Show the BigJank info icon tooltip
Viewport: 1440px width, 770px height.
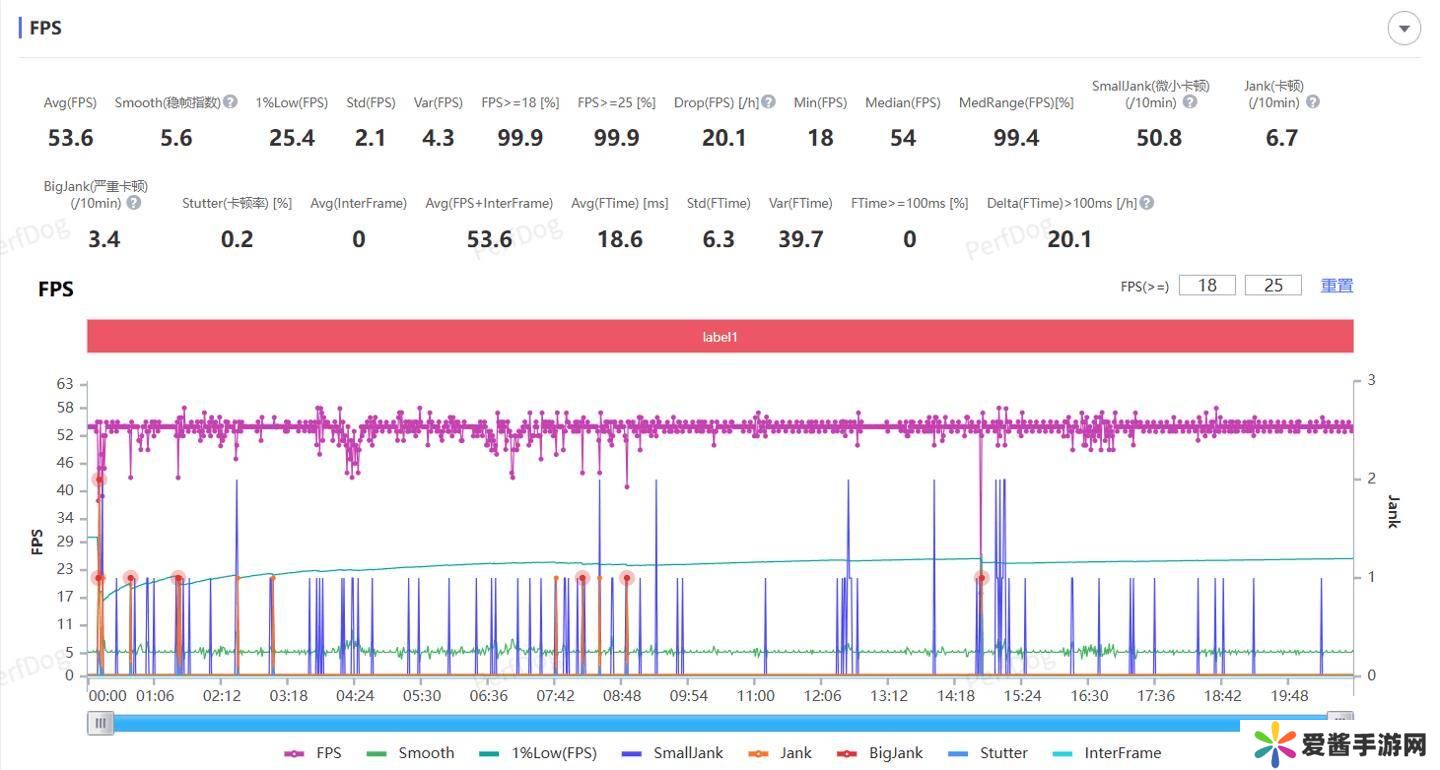point(133,203)
